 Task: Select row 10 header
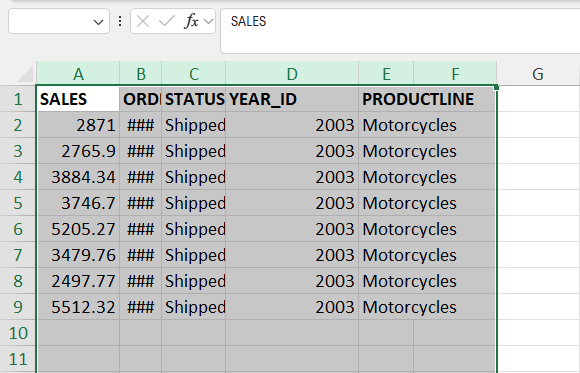(18, 333)
